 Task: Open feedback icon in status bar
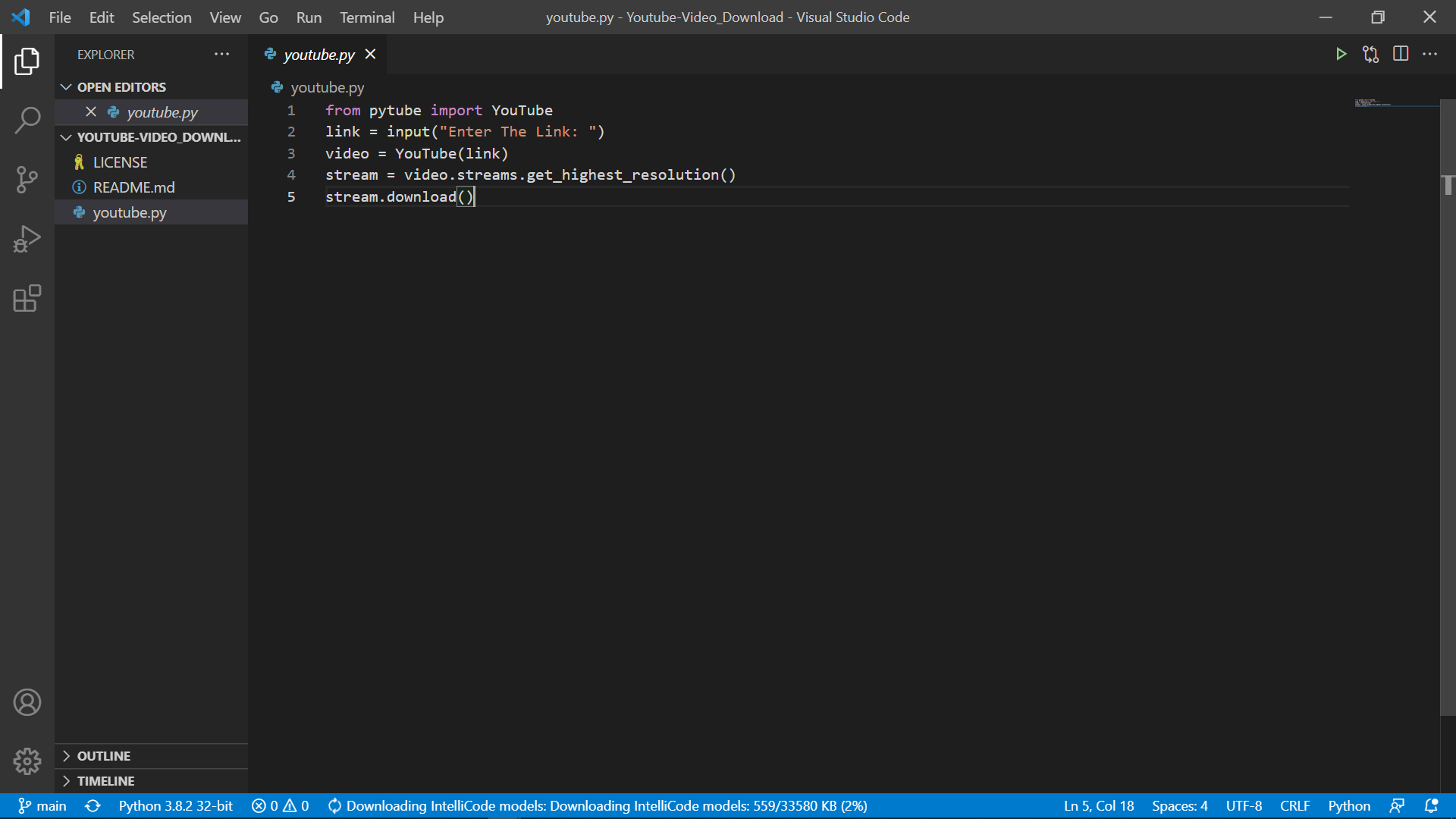[1397, 805]
